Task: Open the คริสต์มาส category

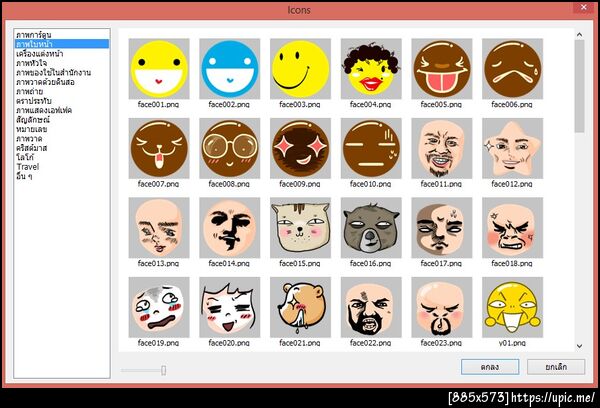Action: pyautogui.click(x=31, y=148)
